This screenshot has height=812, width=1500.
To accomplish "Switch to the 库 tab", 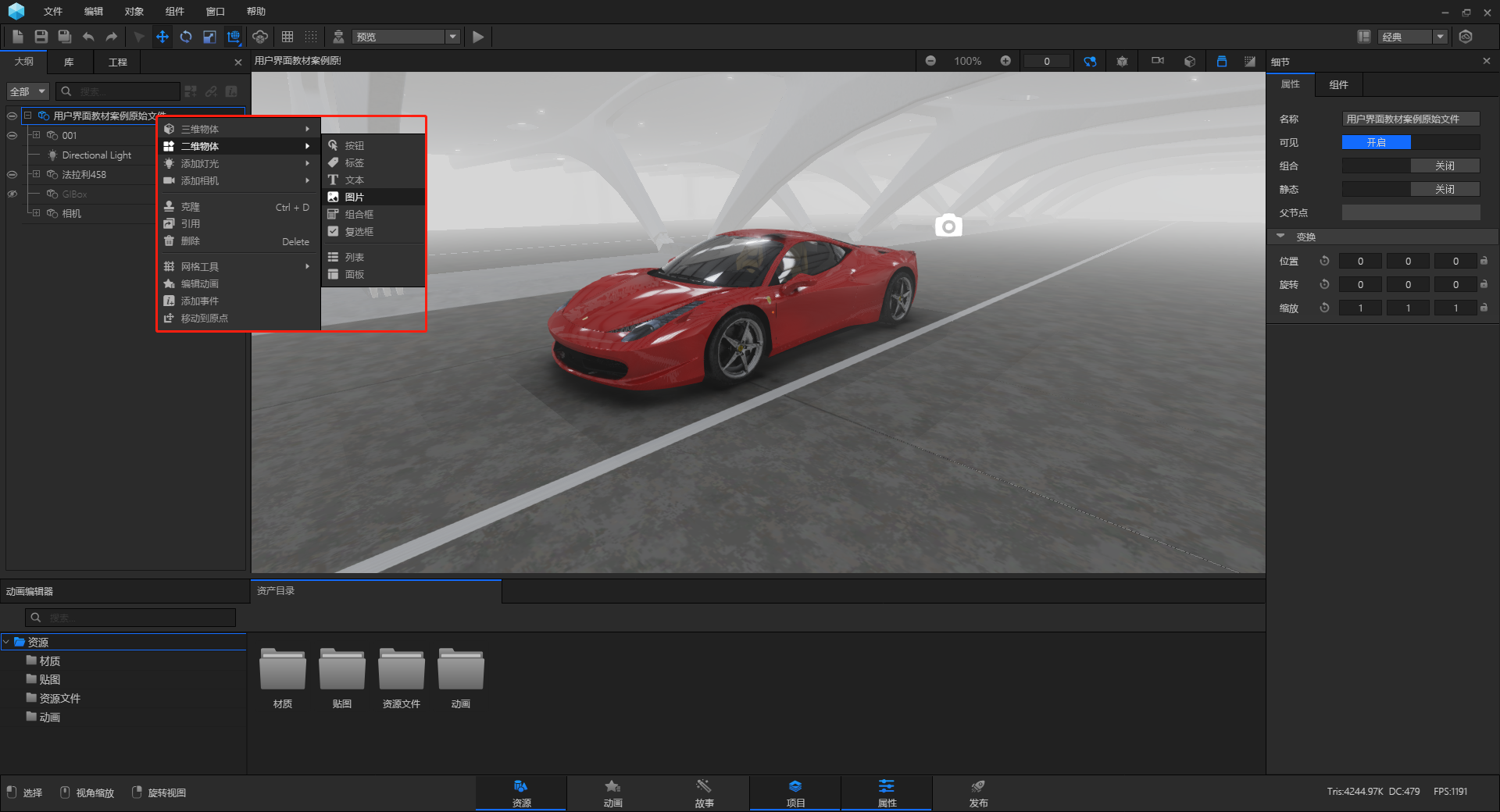I will click(69, 62).
